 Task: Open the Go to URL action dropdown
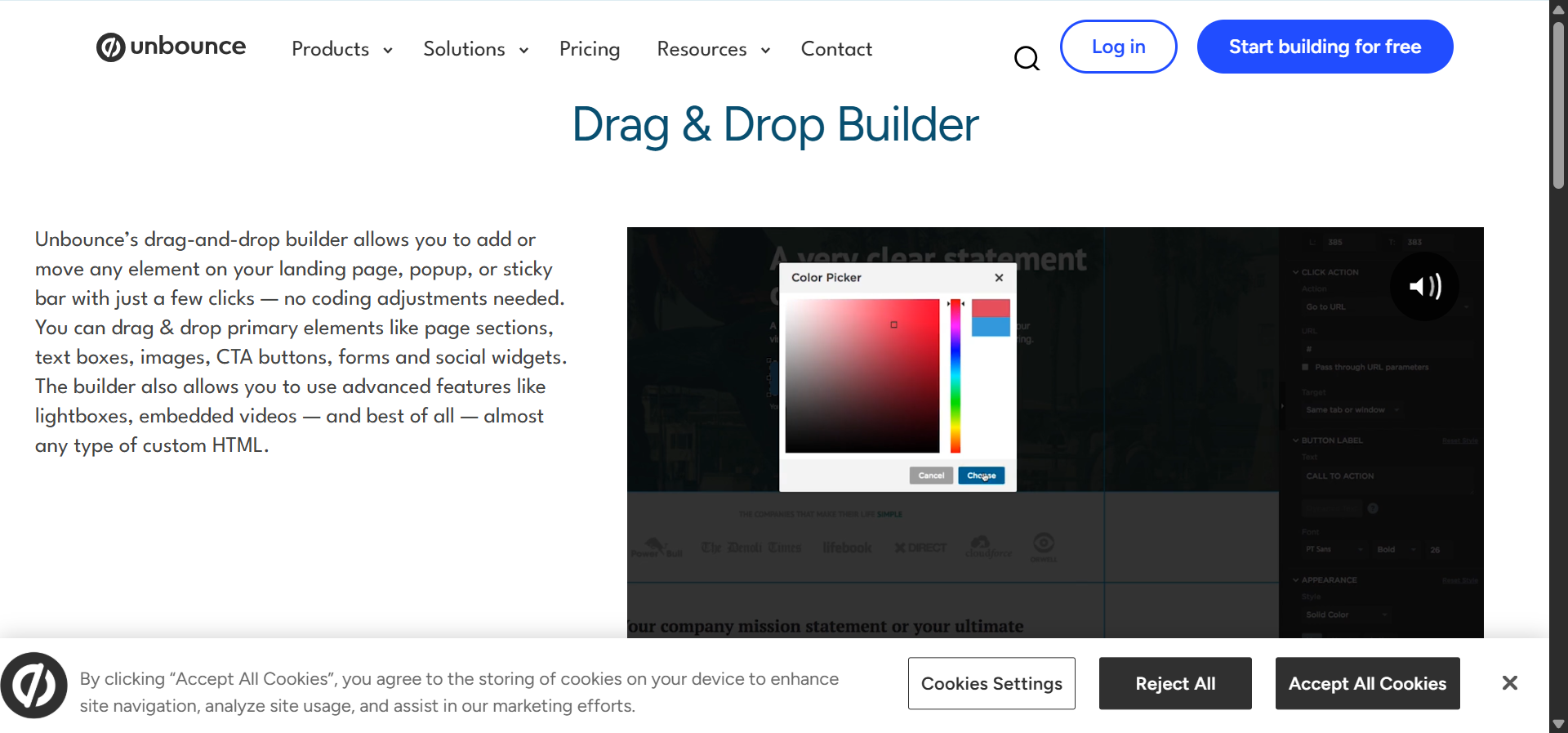[x=1386, y=307]
